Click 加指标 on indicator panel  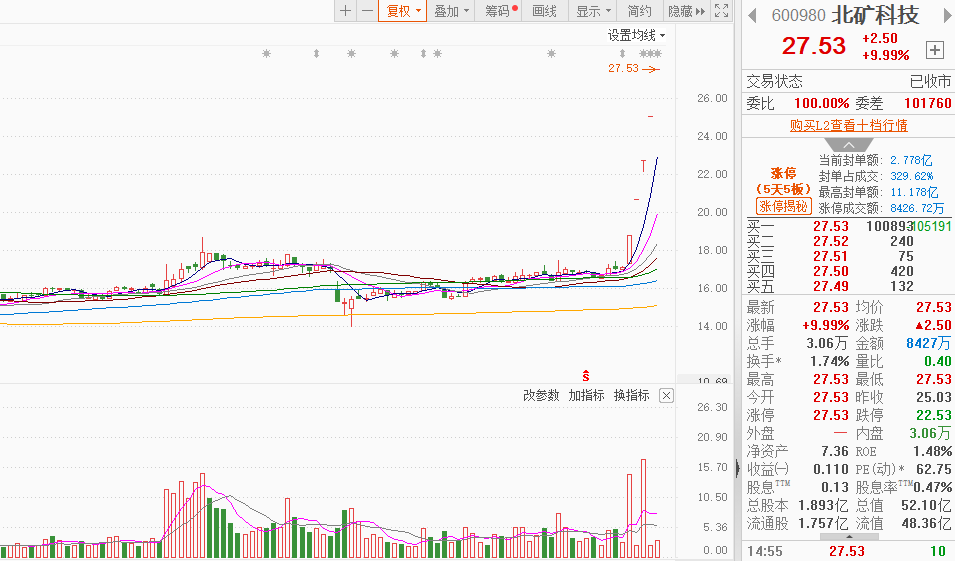[x=586, y=395]
